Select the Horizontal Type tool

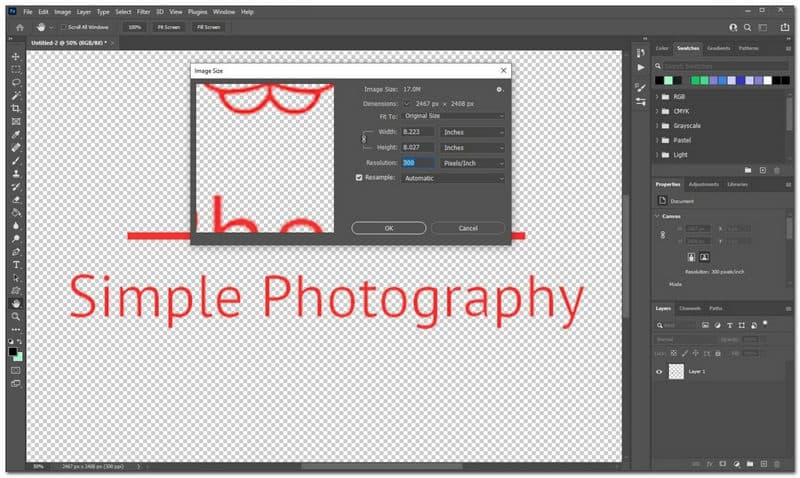tap(16, 265)
